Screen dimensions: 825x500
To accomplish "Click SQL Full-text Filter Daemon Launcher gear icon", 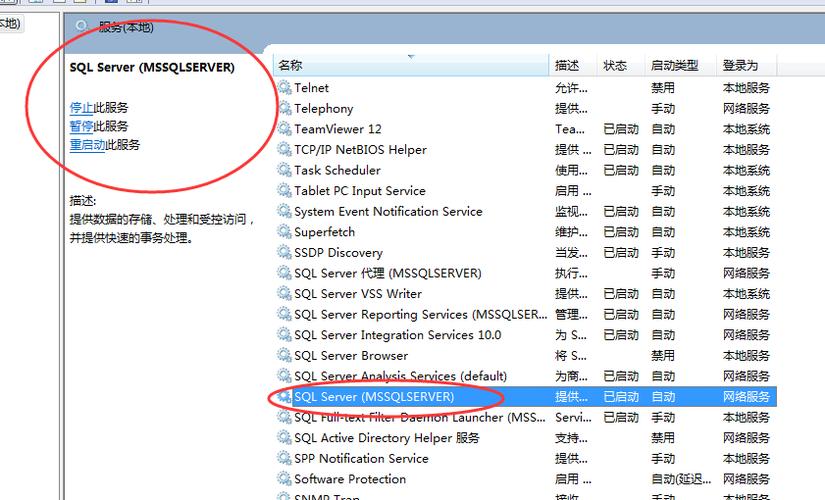I will coord(285,417).
